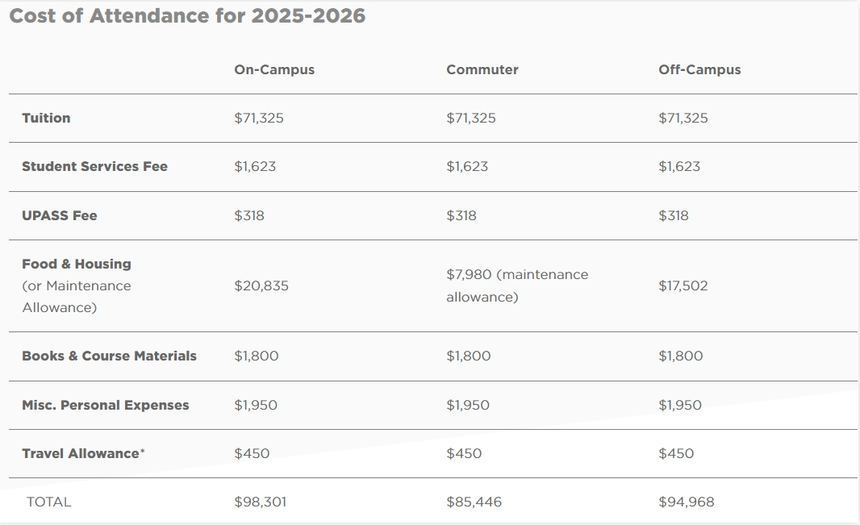Select the On-Campus column header

[x=274, y=70]
